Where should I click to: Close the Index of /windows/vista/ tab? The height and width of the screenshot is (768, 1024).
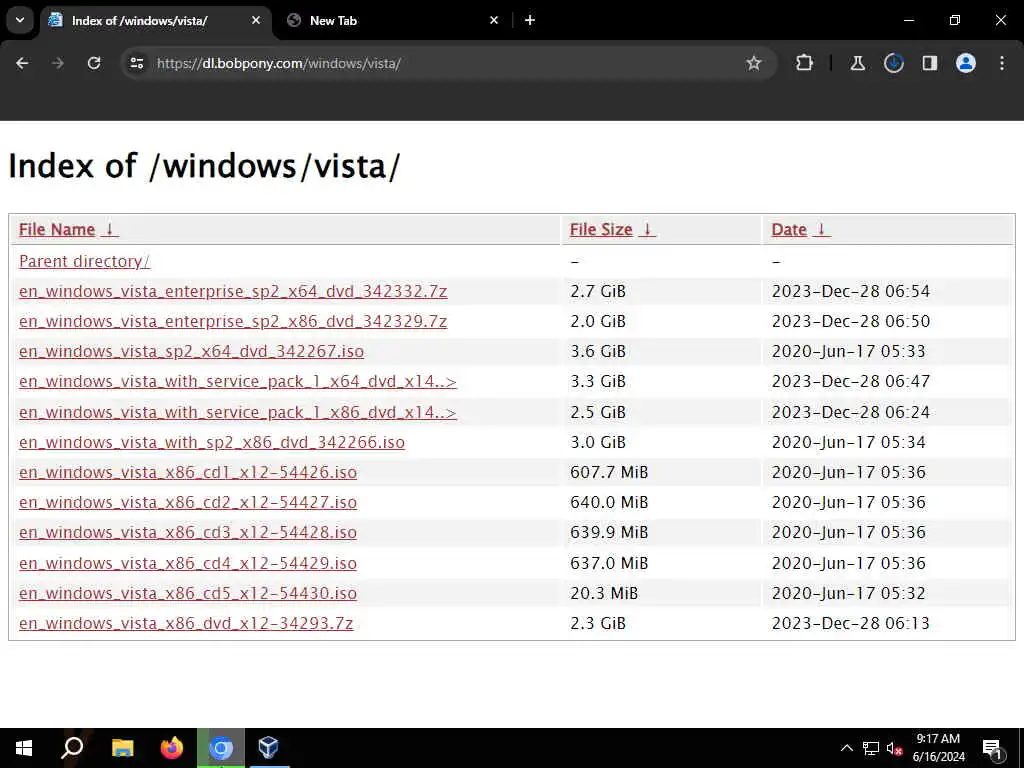(x=256, y=20)
